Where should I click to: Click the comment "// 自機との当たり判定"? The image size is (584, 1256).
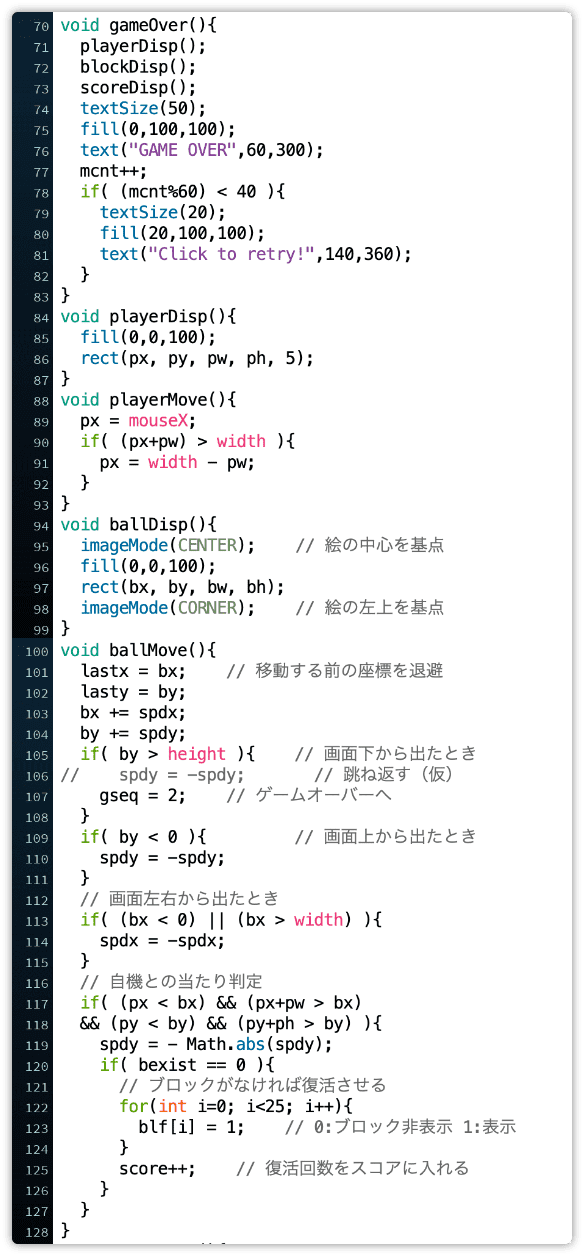click(171, 981)
